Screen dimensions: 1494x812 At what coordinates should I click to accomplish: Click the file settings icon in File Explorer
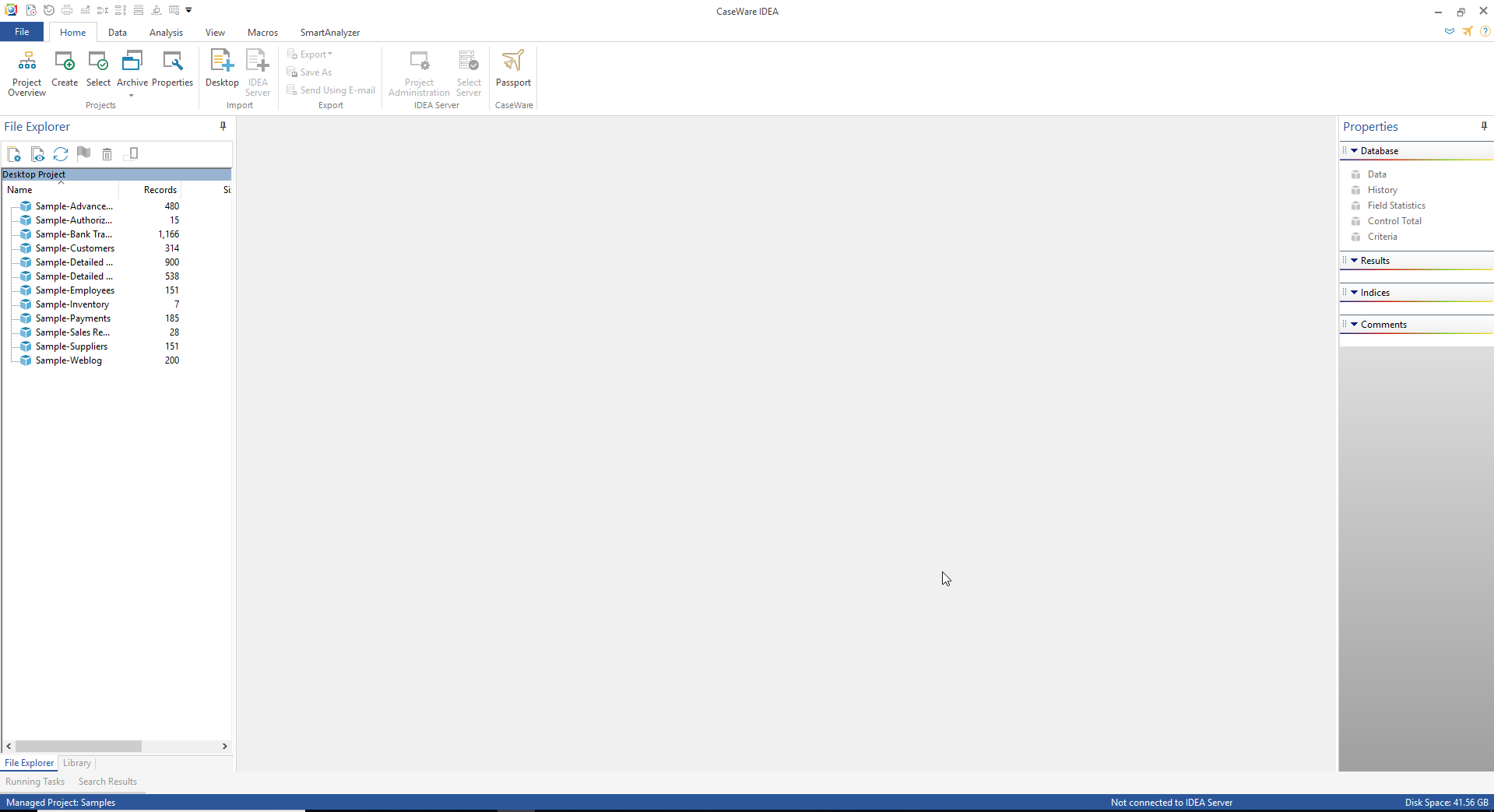[14, 154]
